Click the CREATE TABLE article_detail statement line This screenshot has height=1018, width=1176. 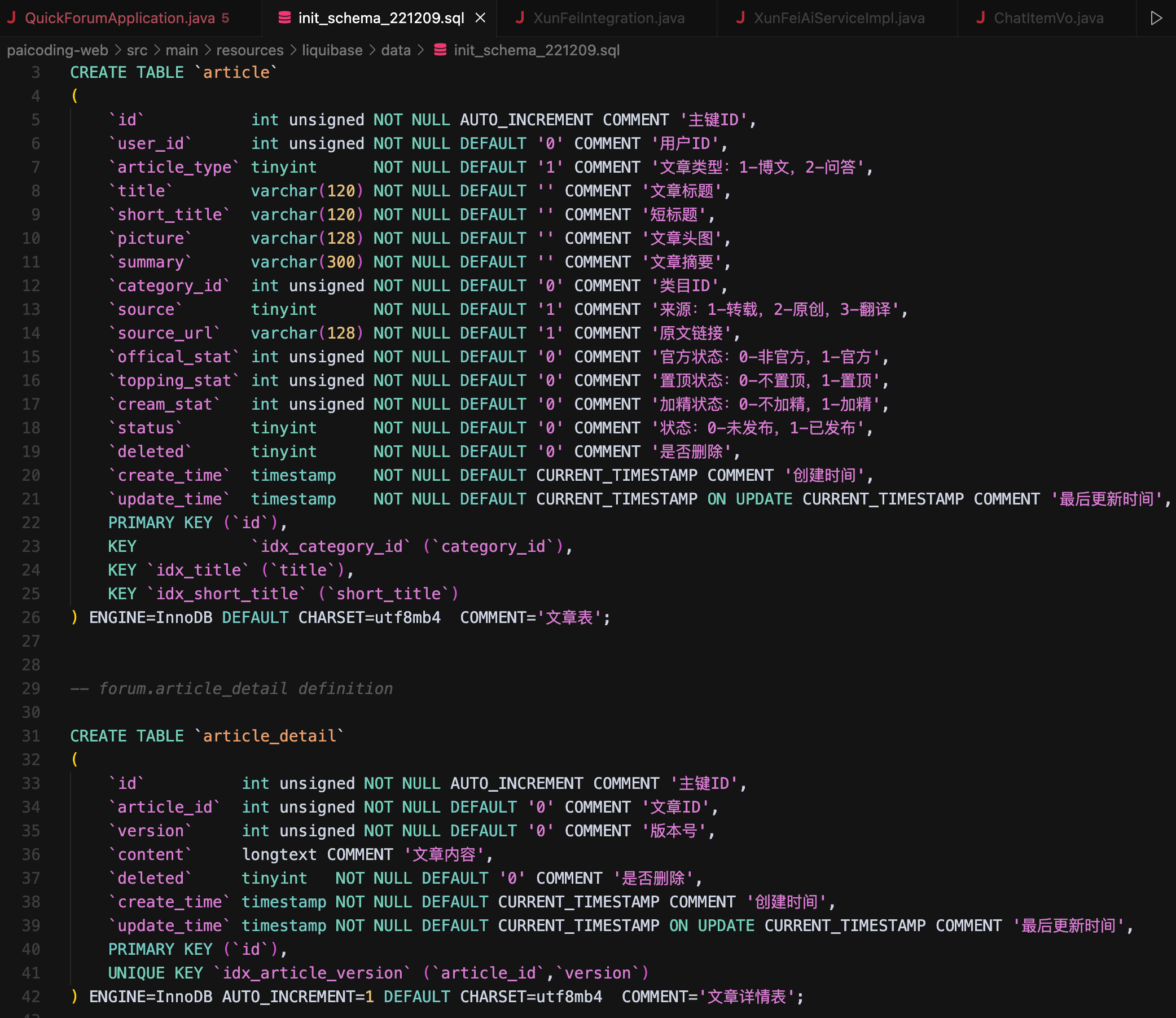[x=207, y=736]
